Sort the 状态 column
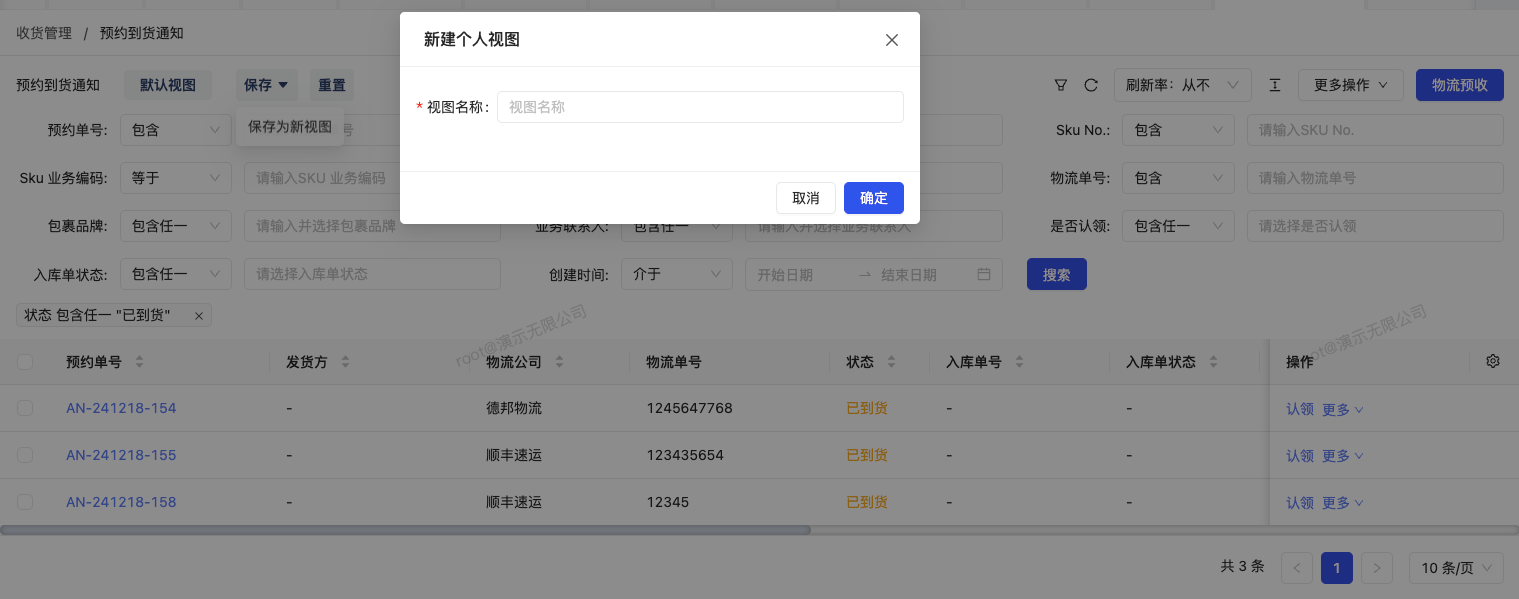1519x599 pixels. [x=891, y=362]
